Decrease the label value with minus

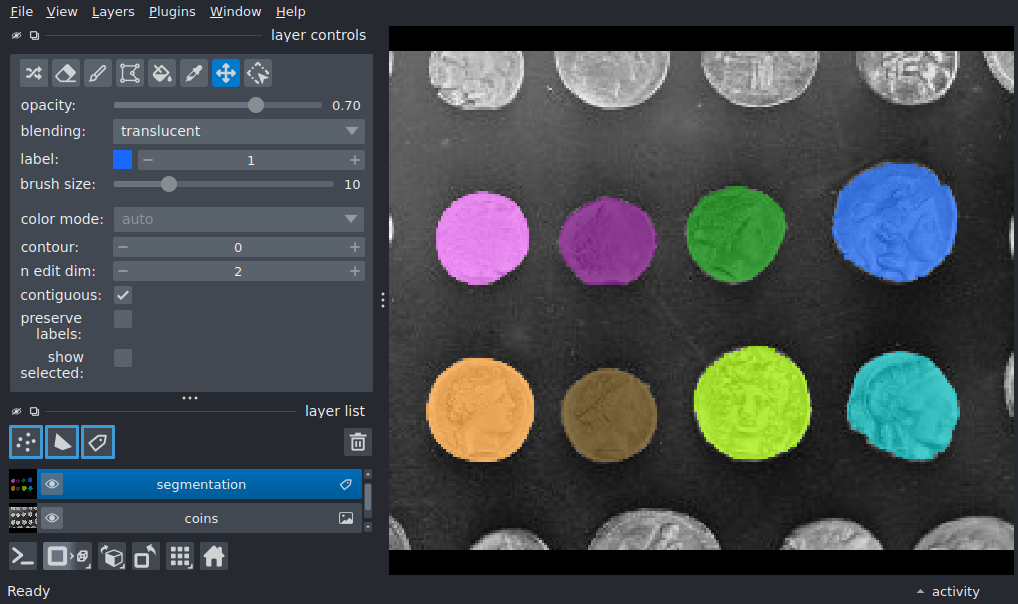coord(148,160)
